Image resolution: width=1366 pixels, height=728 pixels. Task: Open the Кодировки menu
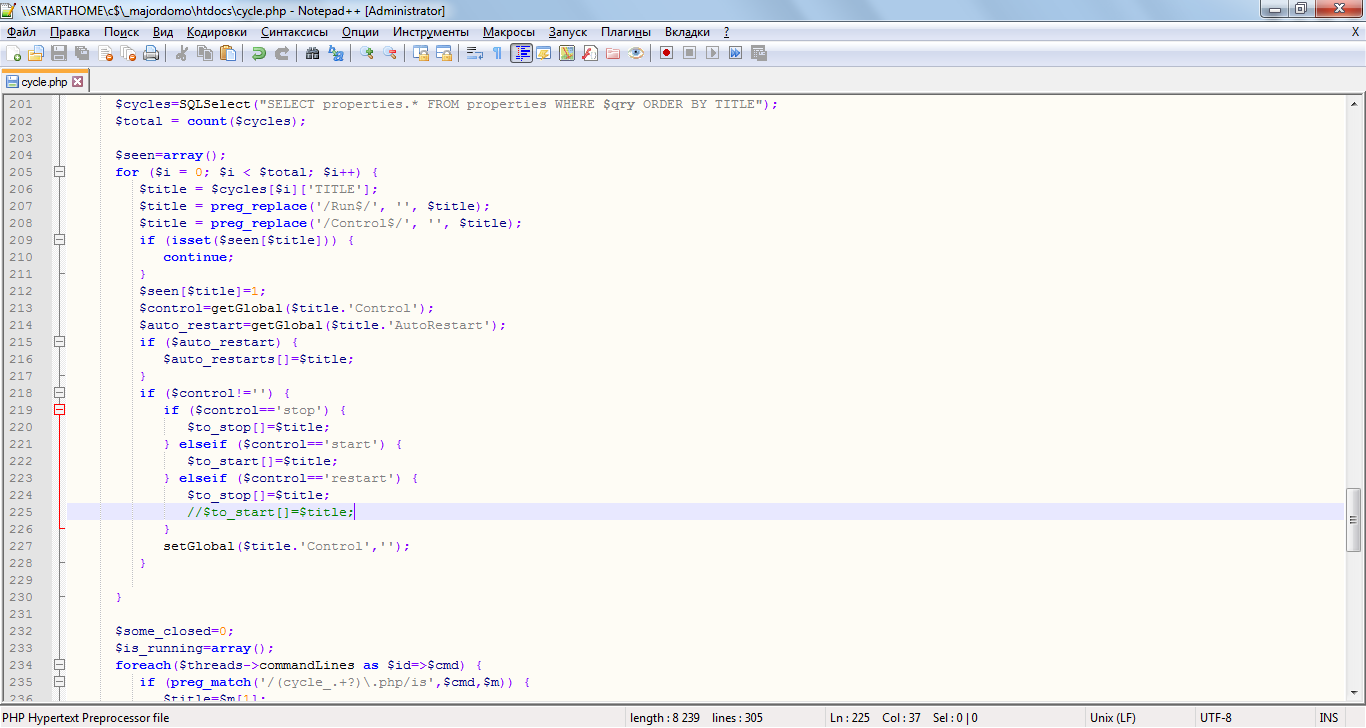[x=216, y=32]
